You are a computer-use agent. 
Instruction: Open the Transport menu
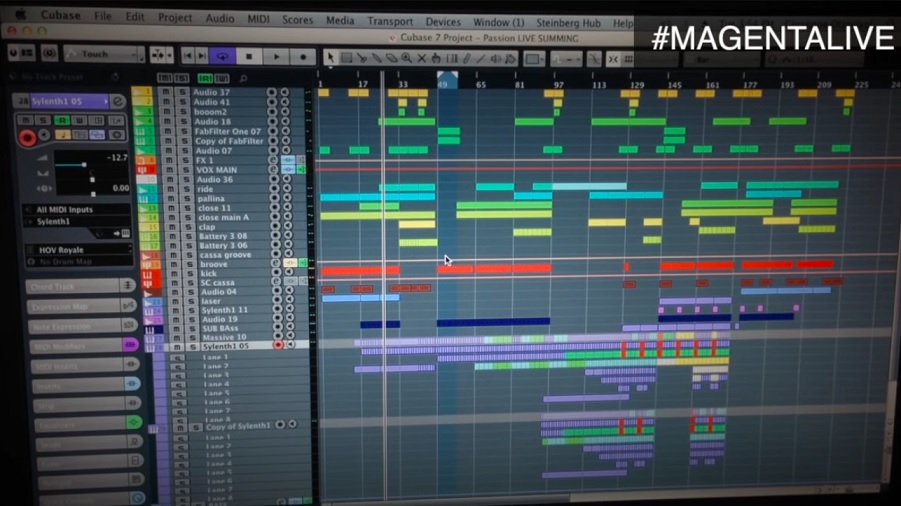tap(390, 21)
